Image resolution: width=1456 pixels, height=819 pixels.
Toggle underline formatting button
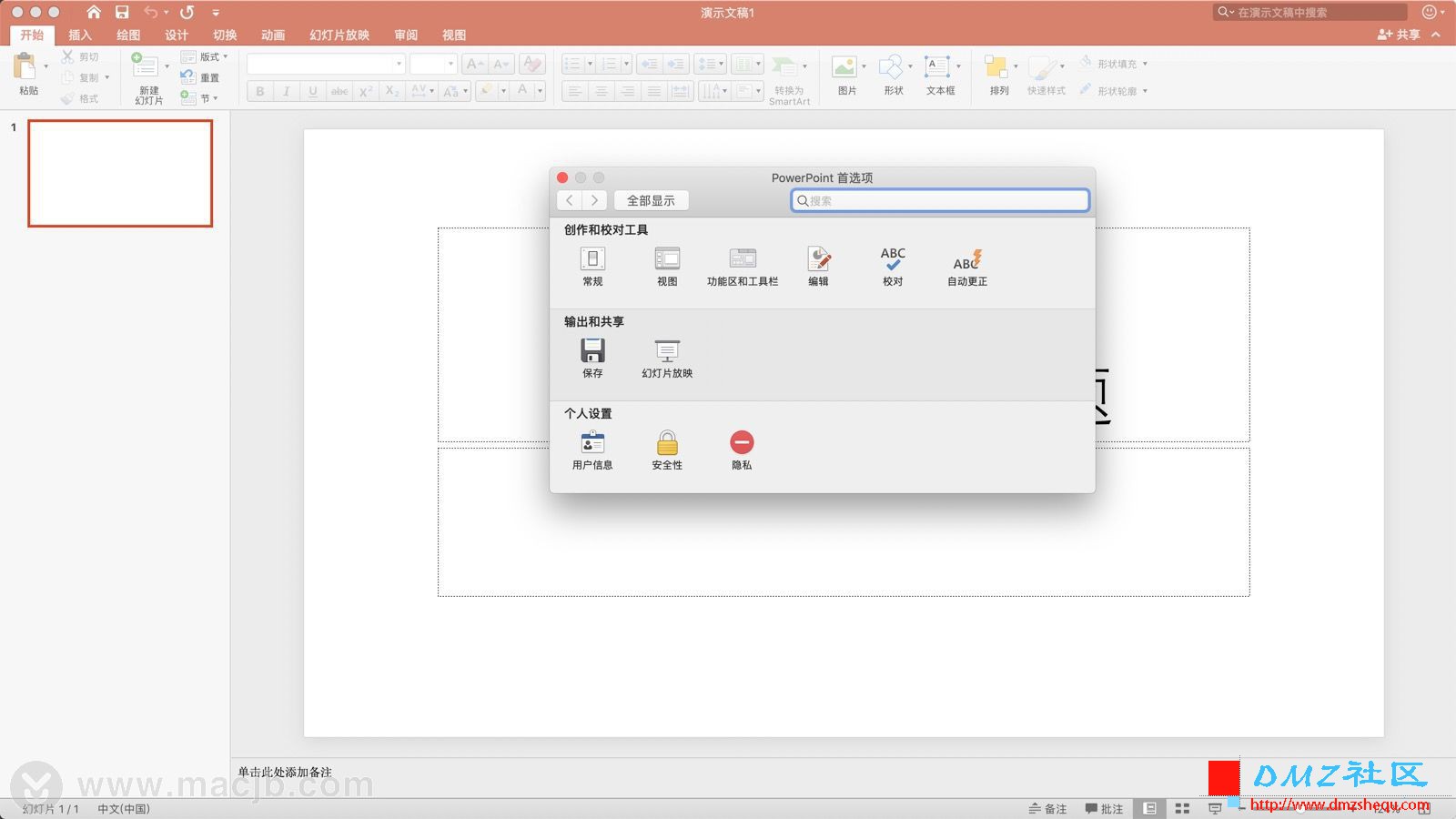pos(313,91)
